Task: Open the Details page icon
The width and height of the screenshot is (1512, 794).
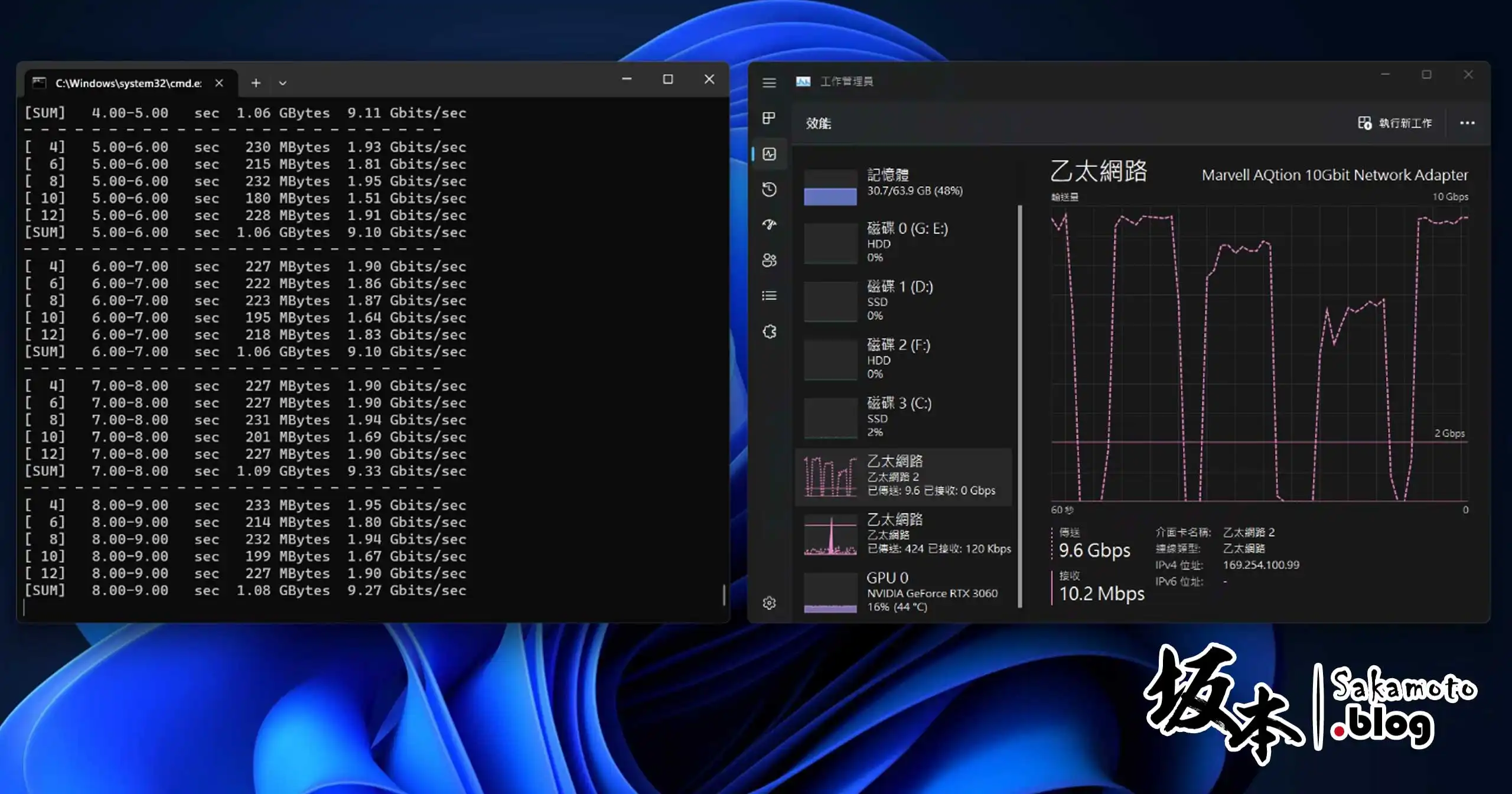Action: tap(769, 295)
